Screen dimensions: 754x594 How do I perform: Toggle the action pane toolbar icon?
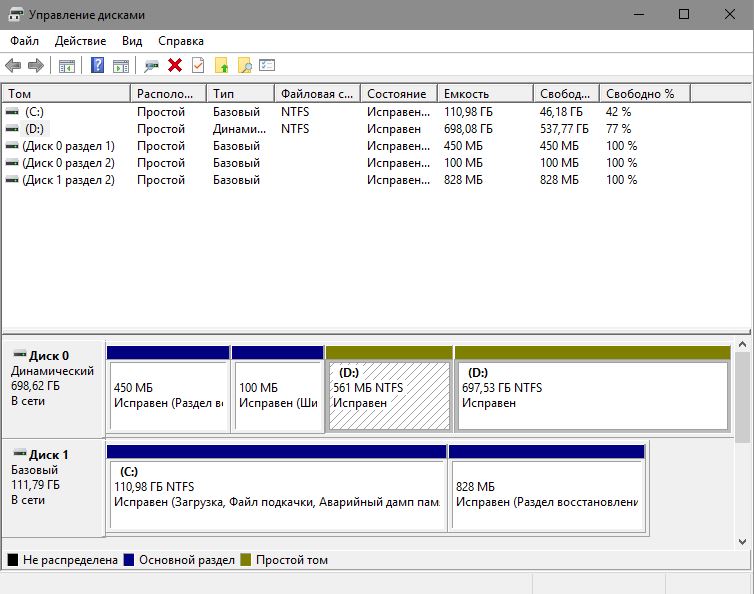coord(121,66)
